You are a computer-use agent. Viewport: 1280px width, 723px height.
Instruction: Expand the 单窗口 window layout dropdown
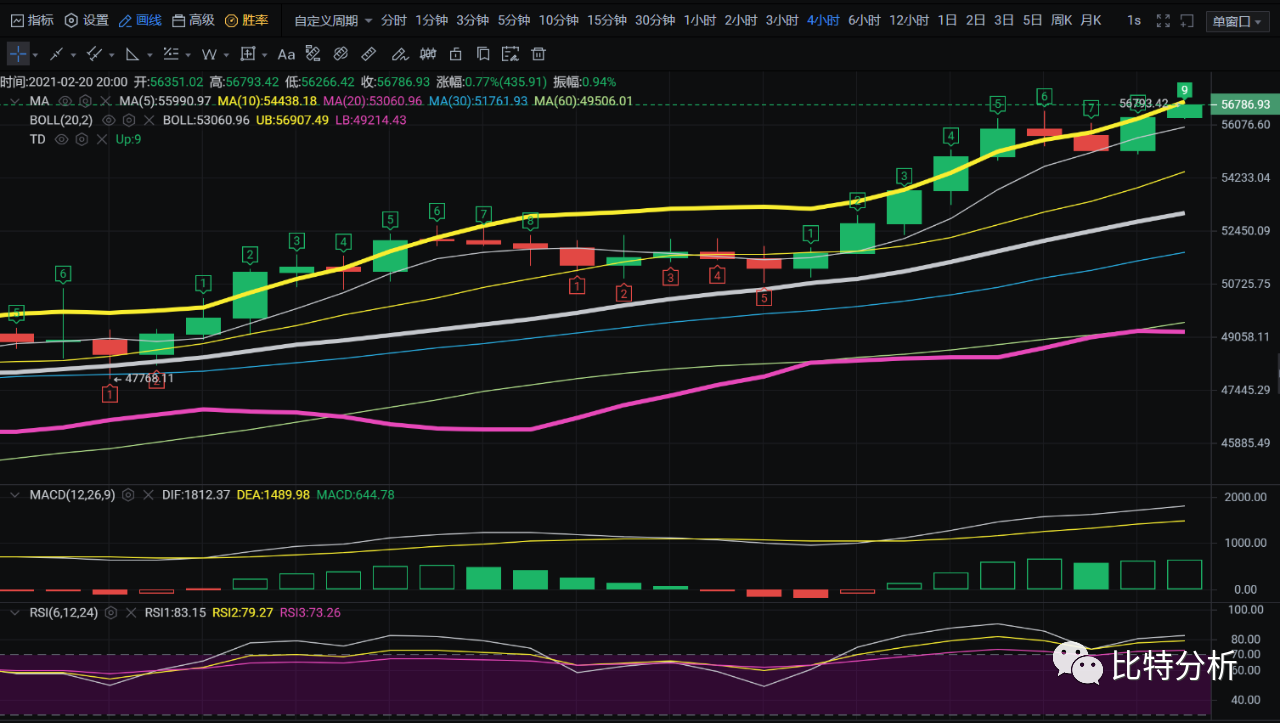1239,21
